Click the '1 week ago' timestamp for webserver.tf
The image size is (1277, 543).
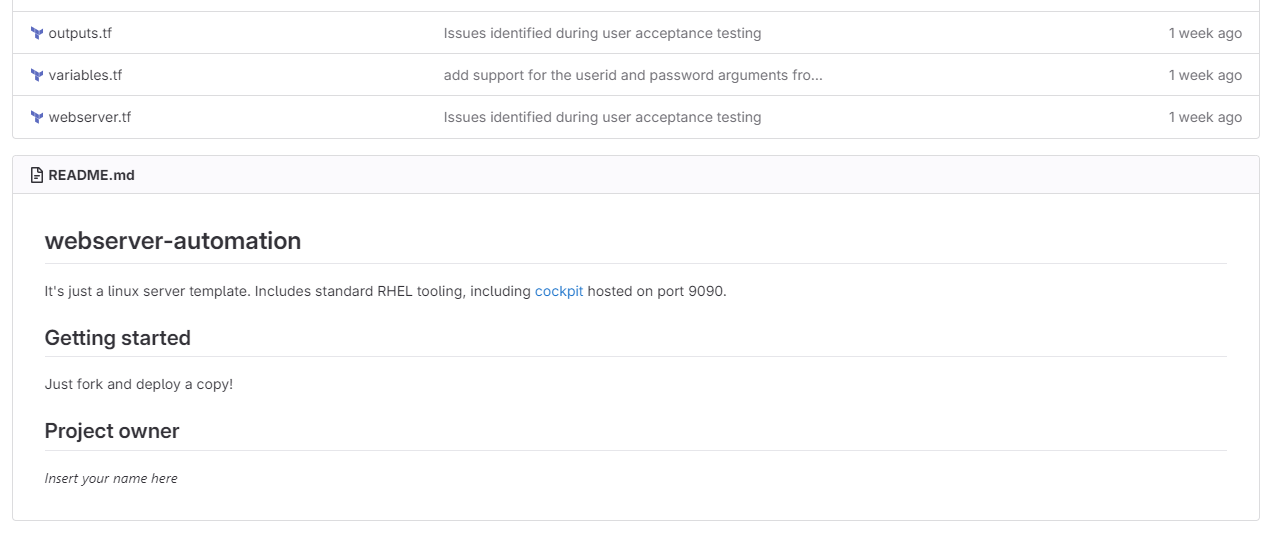(1205, 117)
